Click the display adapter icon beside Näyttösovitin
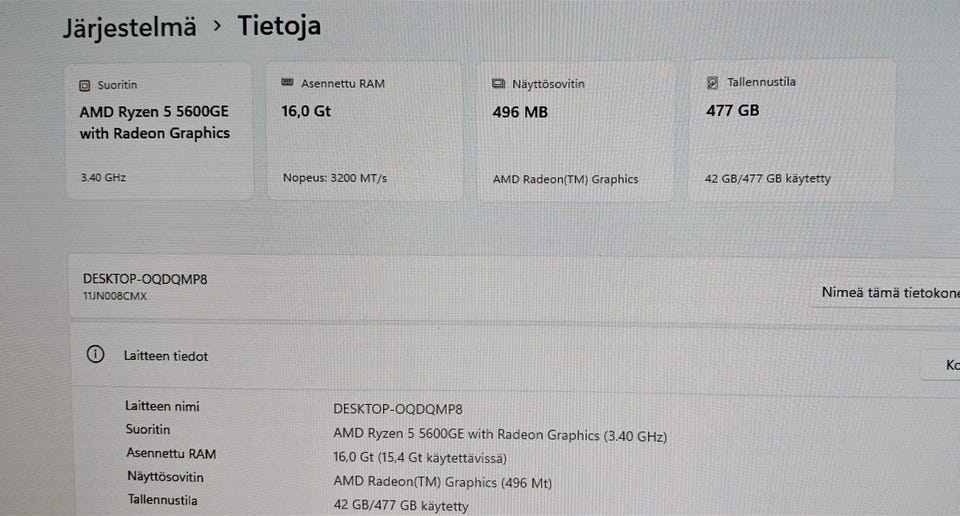Screen dimensions: 960x516 click(x=498, y=83)
